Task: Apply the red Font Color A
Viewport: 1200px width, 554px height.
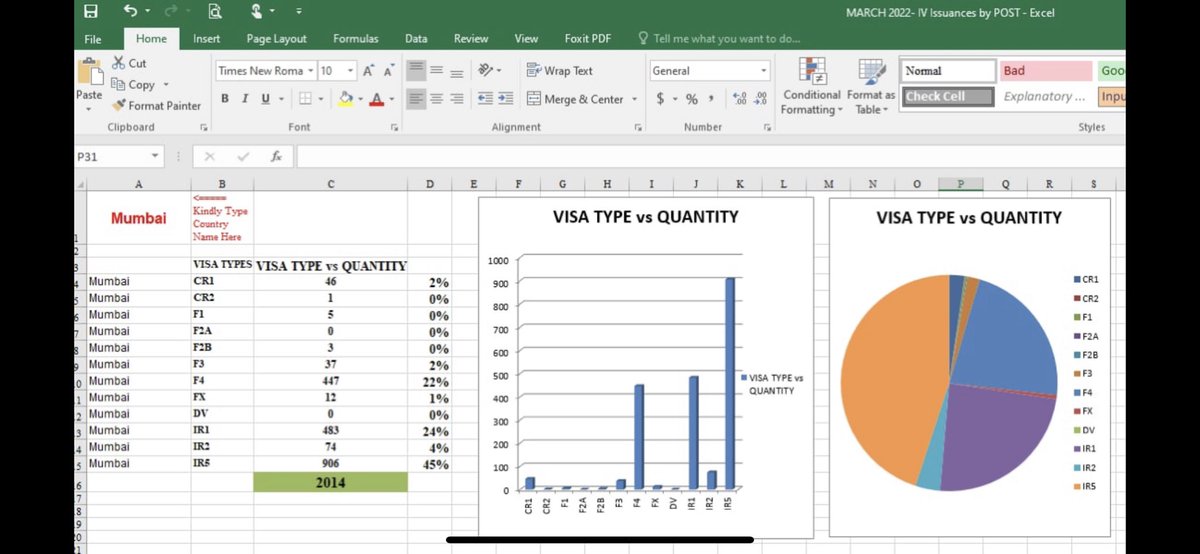Action: [x=376, y=98]
